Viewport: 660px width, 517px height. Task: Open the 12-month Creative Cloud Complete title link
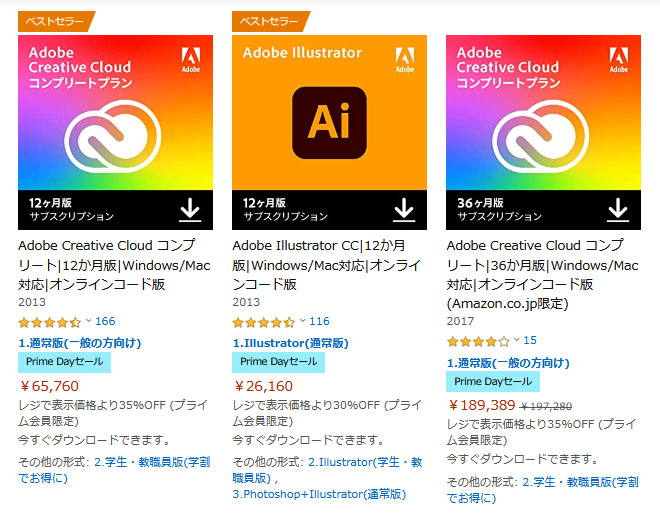[x=107, y=265]
